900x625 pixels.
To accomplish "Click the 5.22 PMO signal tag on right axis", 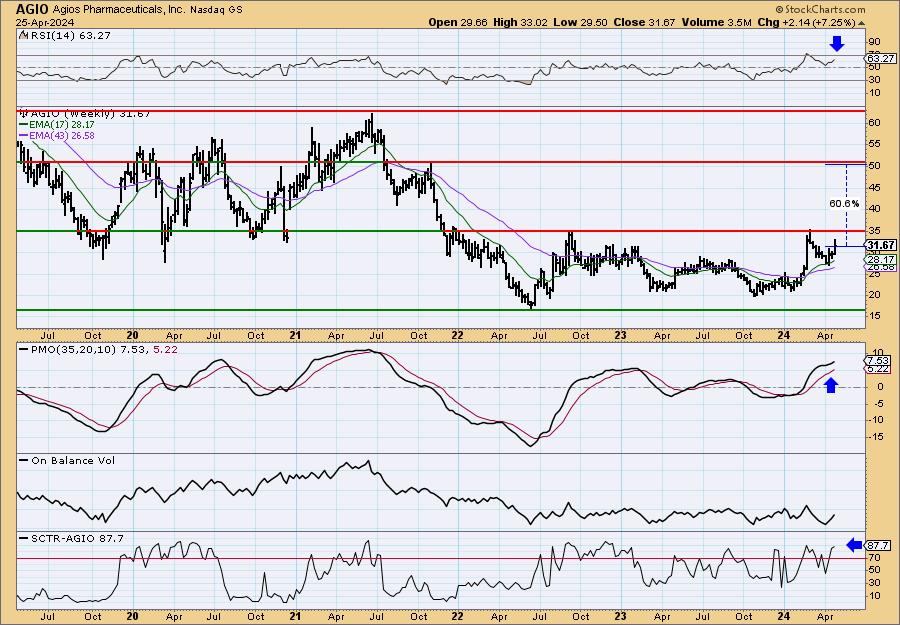I will click(879, 369).
